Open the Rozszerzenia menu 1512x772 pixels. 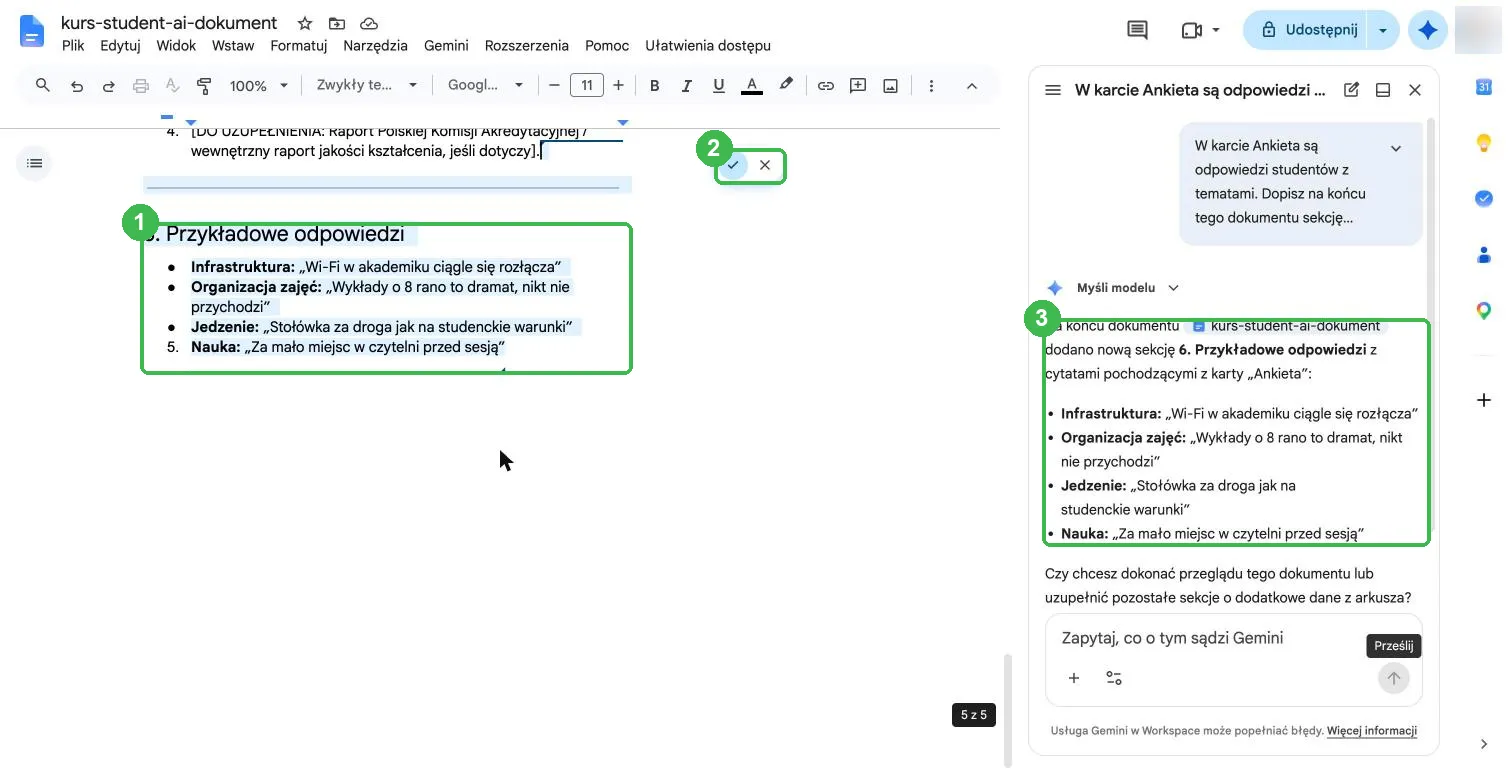click(527, 45)
